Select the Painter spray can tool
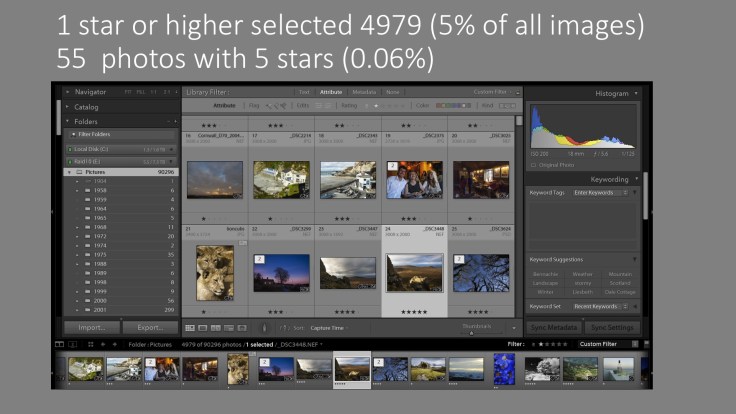736x414 pixels. pyautogui.click(x=264, y=328)
